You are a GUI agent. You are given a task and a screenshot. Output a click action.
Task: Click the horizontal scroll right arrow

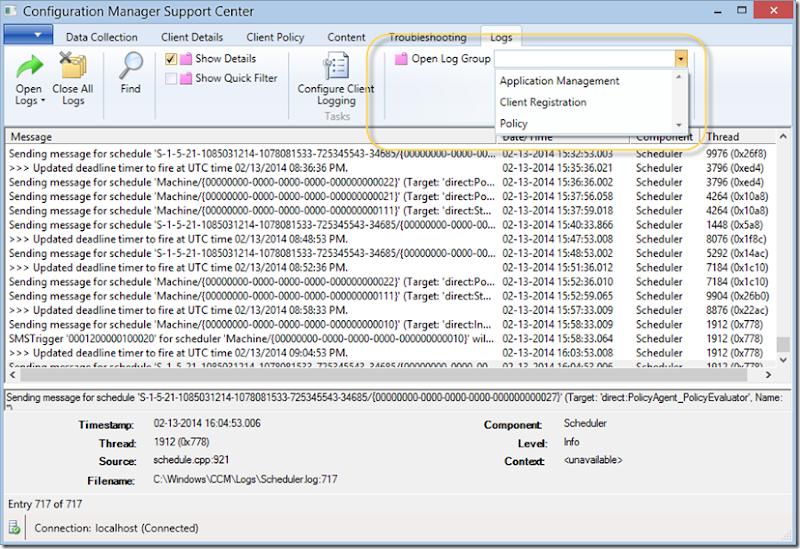[768, 375]
